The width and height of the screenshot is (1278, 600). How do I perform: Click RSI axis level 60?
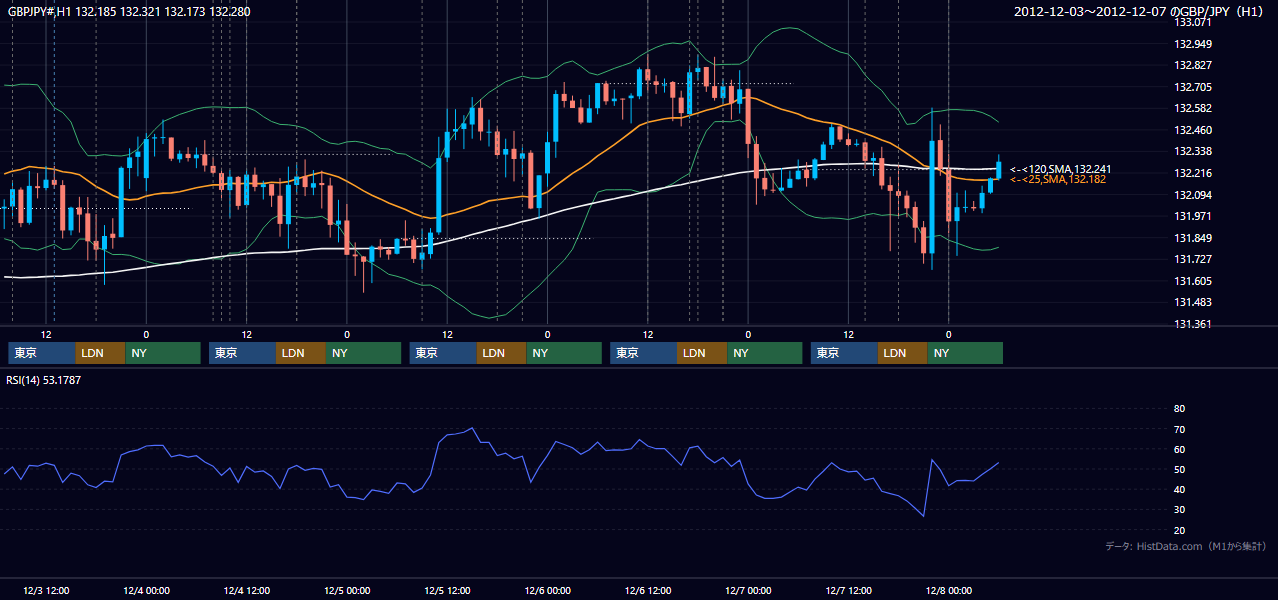point(1179,449)
